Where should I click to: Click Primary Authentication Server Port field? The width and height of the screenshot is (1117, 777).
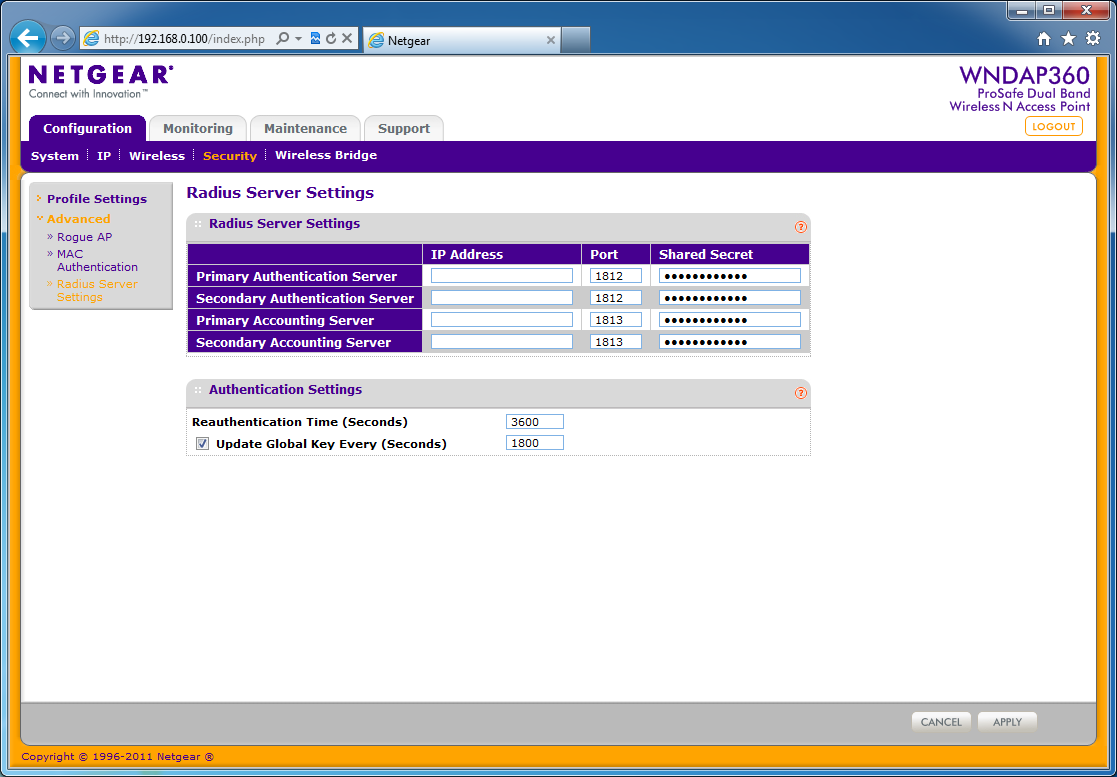point(615,276)
